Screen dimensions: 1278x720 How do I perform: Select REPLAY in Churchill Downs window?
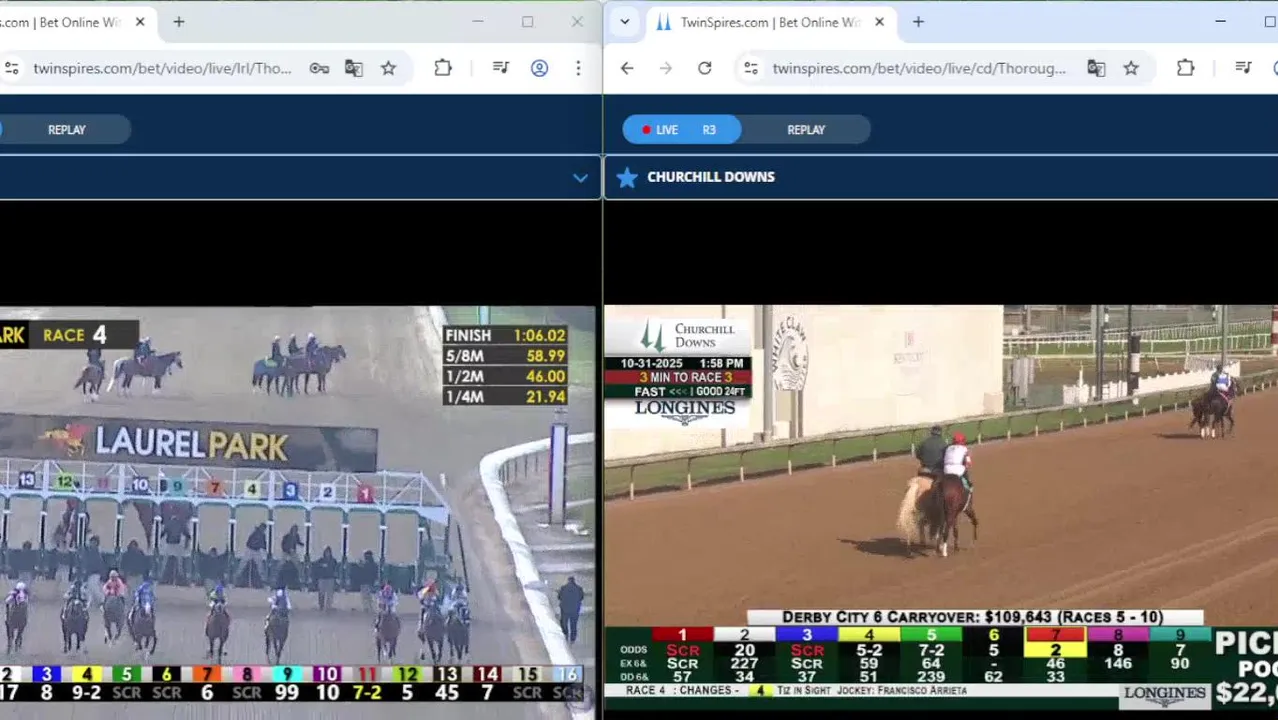(x=806, y=129)
